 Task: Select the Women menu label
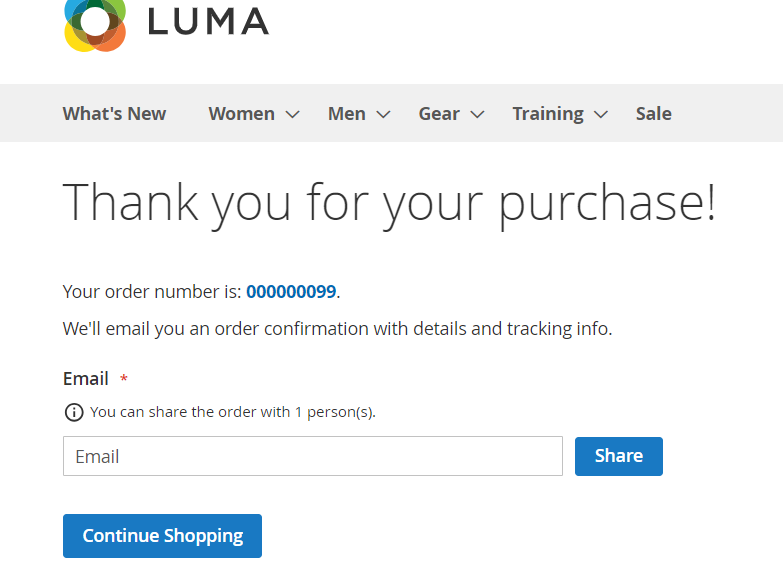click(x=241, y=114)
